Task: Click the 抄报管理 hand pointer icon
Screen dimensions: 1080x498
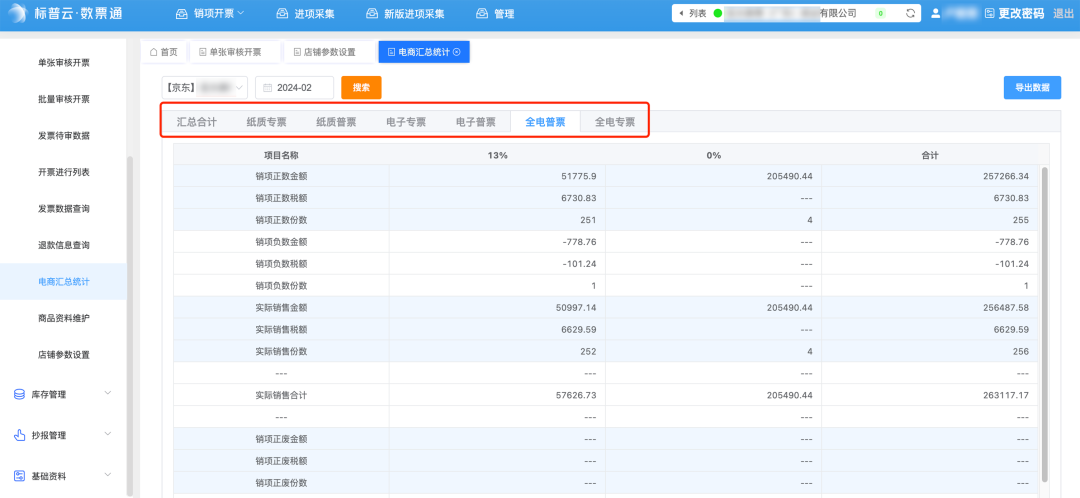Action: [19, 435]
